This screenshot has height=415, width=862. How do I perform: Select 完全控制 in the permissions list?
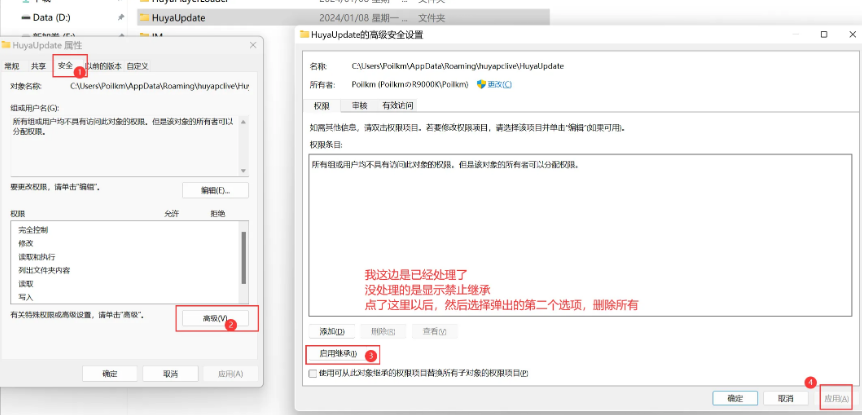pos(33,230)
